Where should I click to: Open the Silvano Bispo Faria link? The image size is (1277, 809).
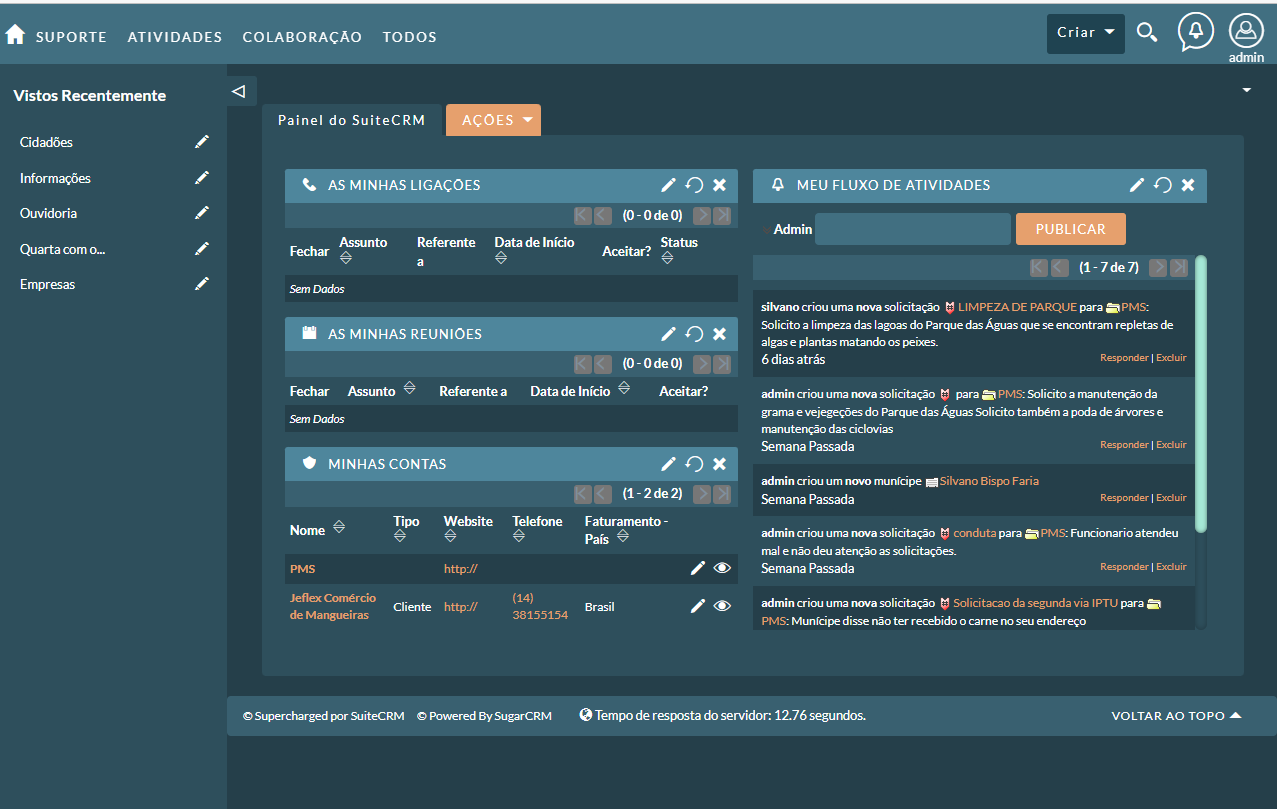click(x=989, y=481)
